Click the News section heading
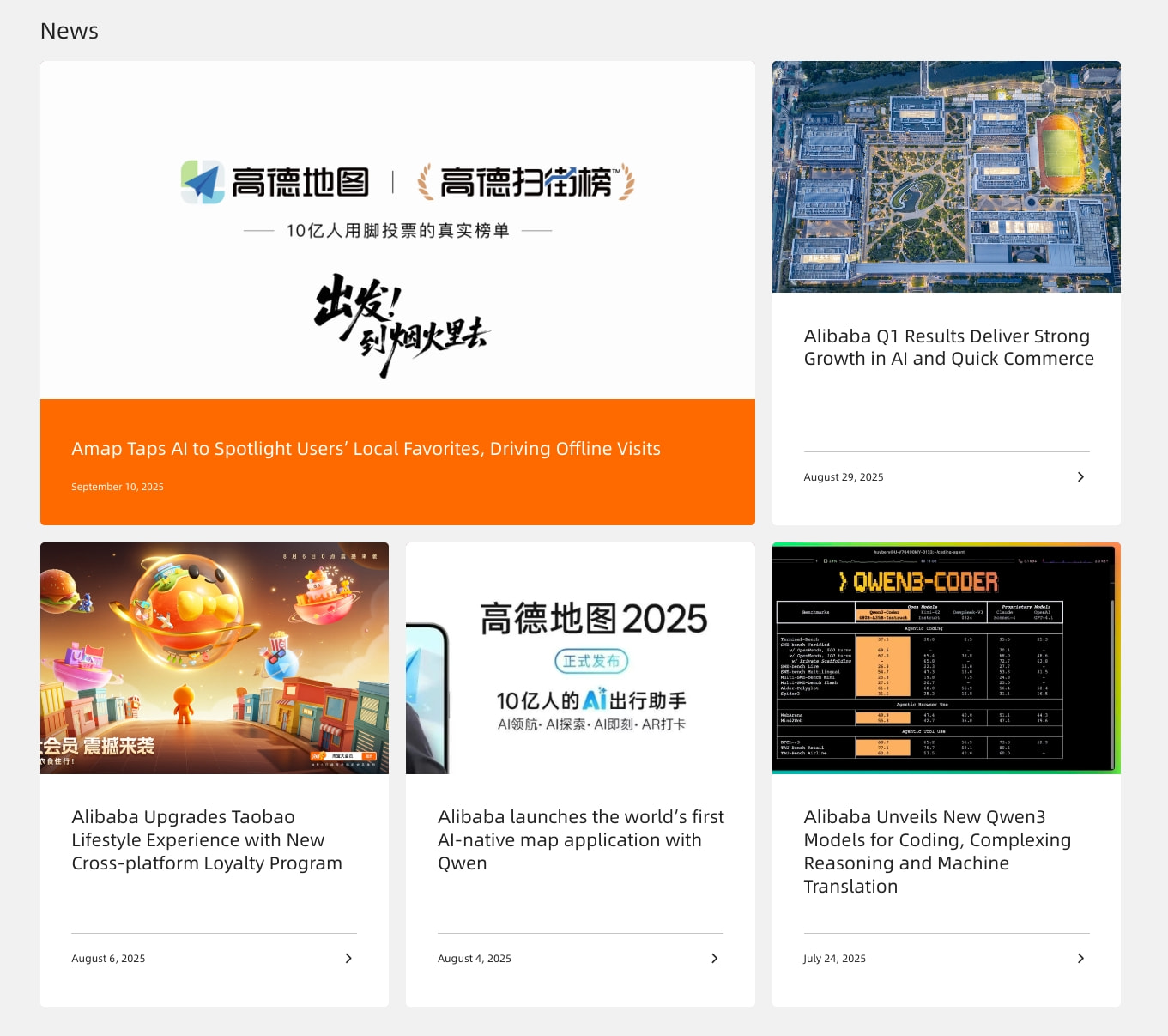Screen dimensions: 1168x1036 tap(70, 31)
